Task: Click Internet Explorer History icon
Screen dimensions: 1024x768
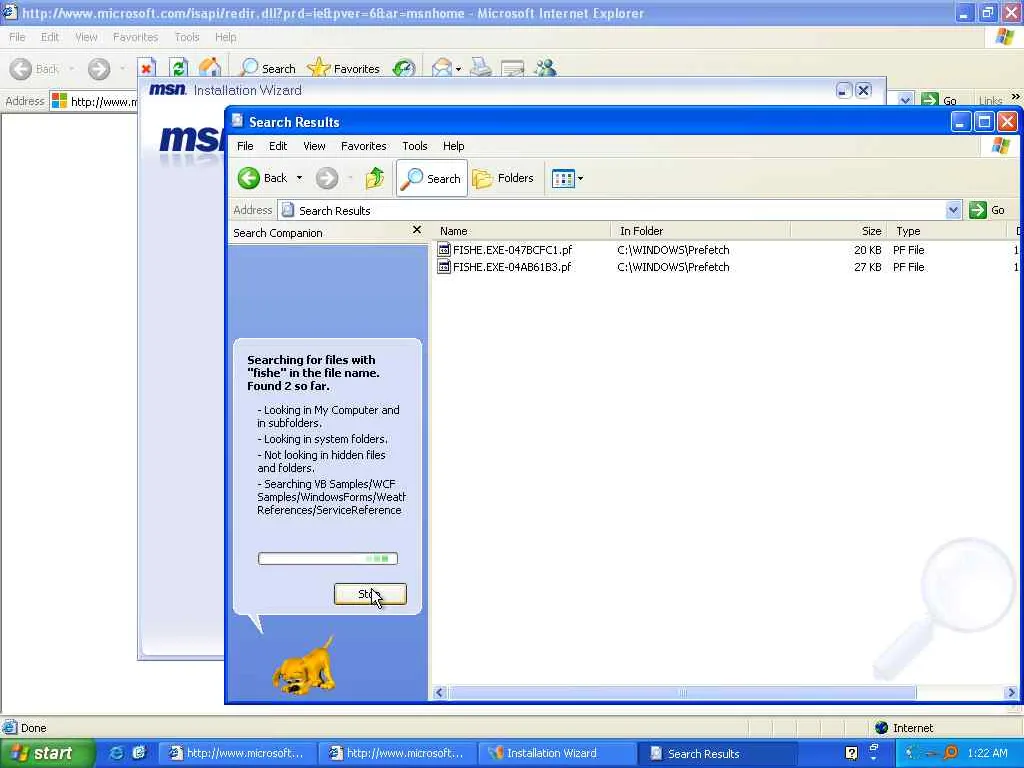Action: pos(404,69)
